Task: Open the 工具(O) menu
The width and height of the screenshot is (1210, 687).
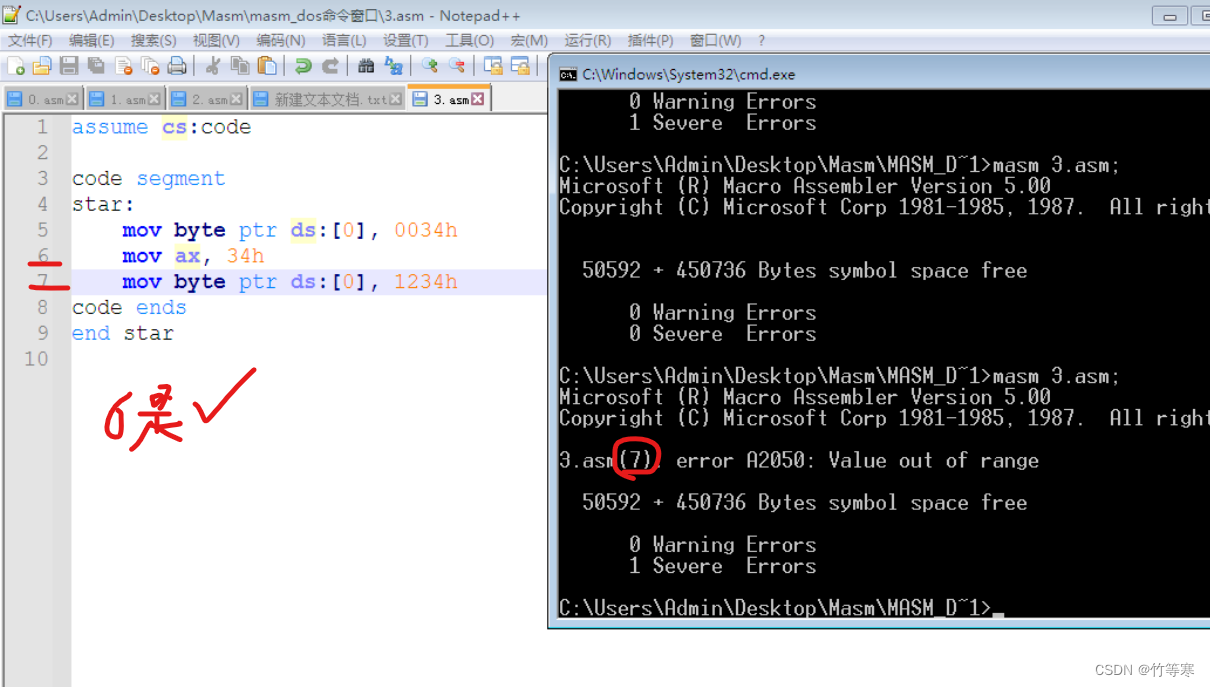Action: coord(469,40)
